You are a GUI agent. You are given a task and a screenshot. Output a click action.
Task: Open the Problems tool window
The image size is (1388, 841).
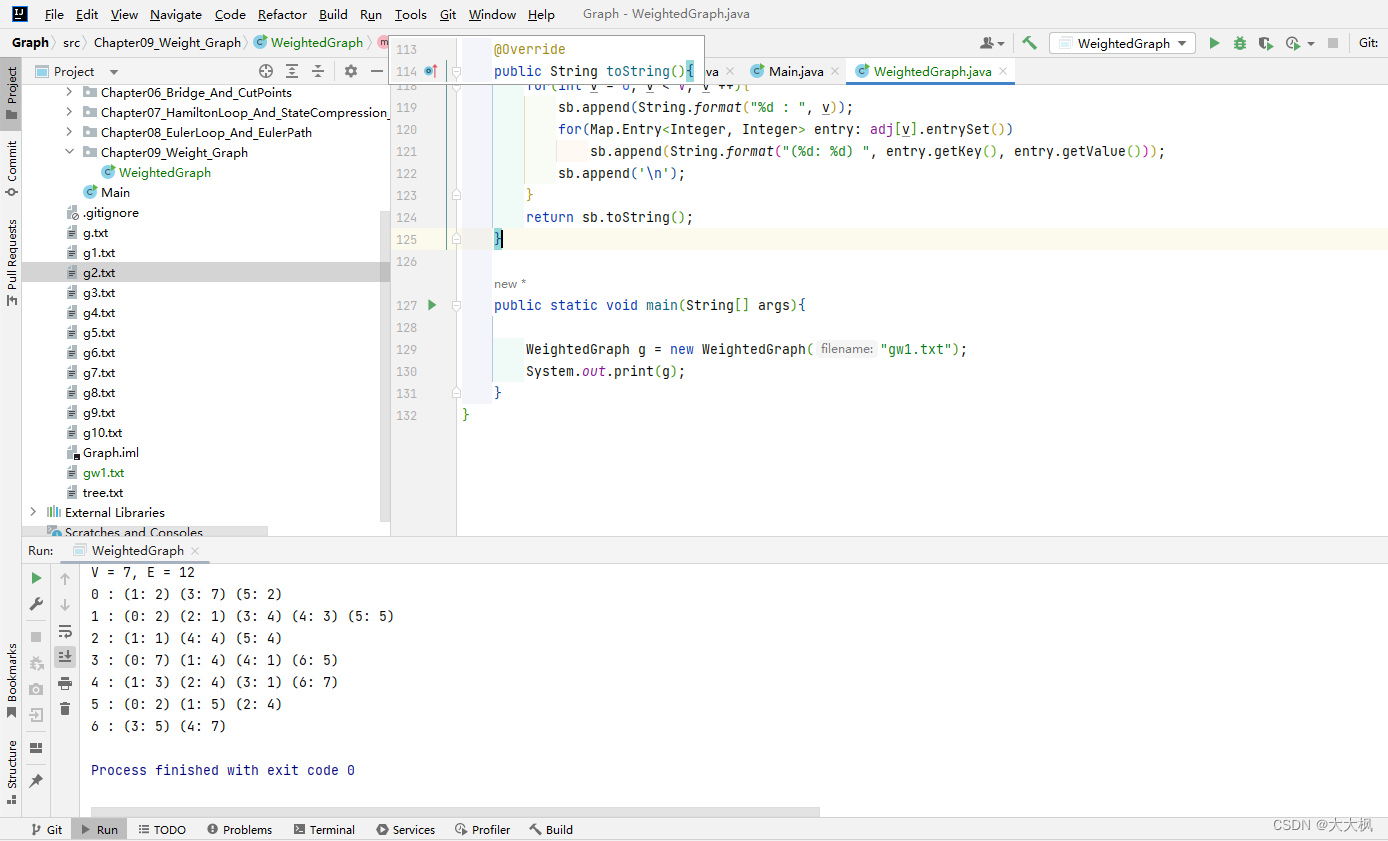[x=239, y=829]
